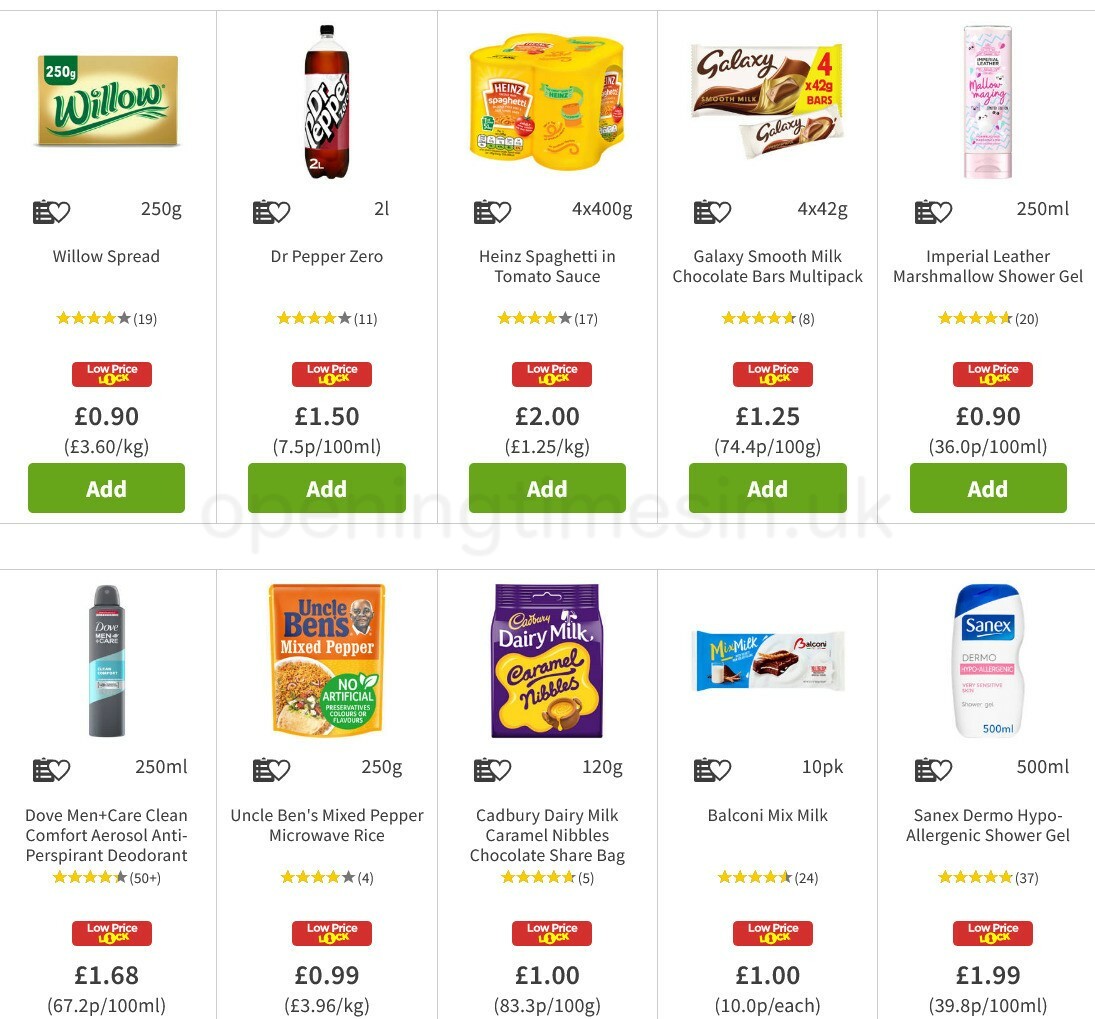This screenshot has width=1095, height=1019.
Task: Click the Cadbury Dairy Milk product image
Action: click(547, 660)
